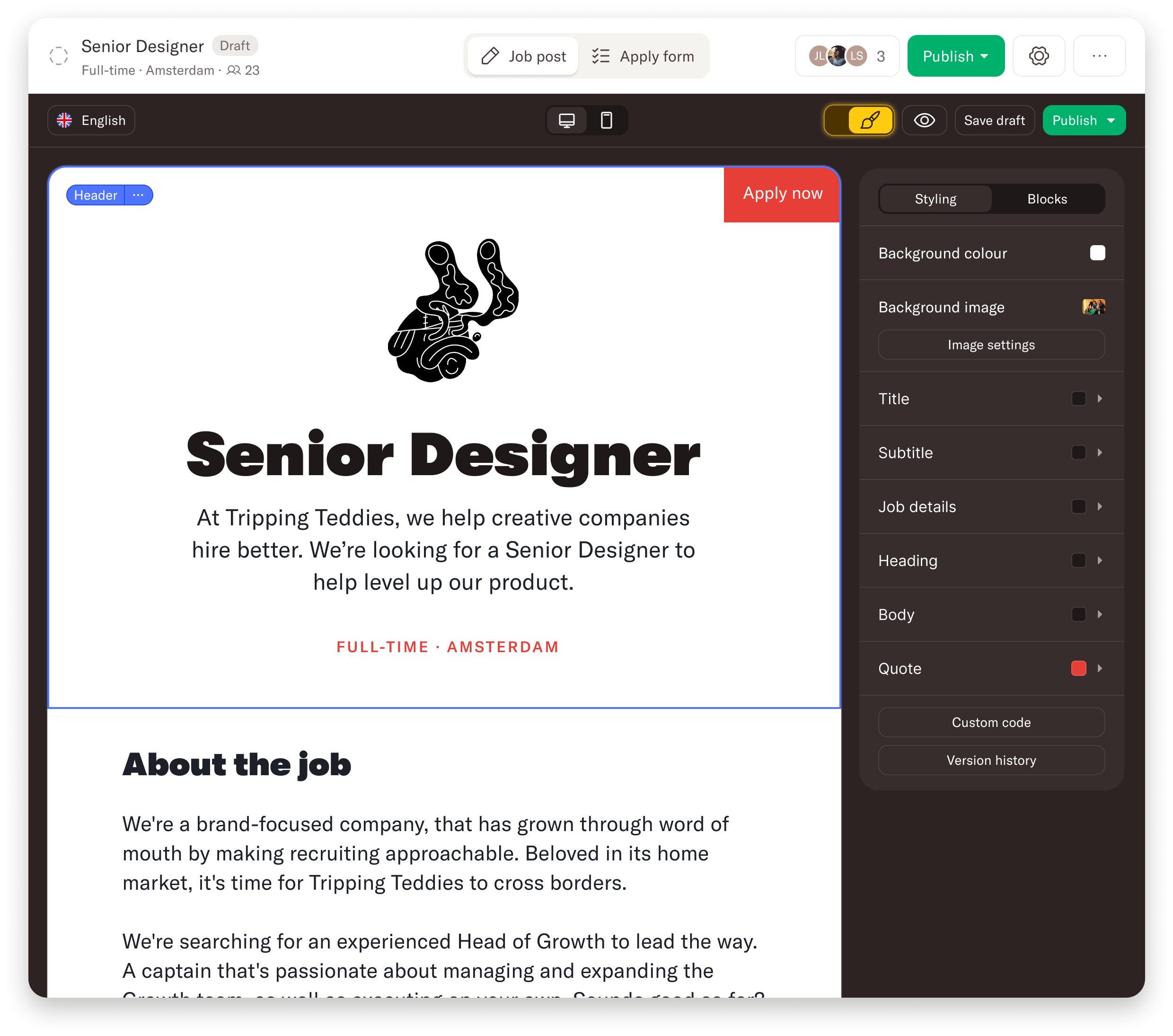
Task: Switch to desktop preview icon
Action: pyautogui.click(x=566, y=121)
